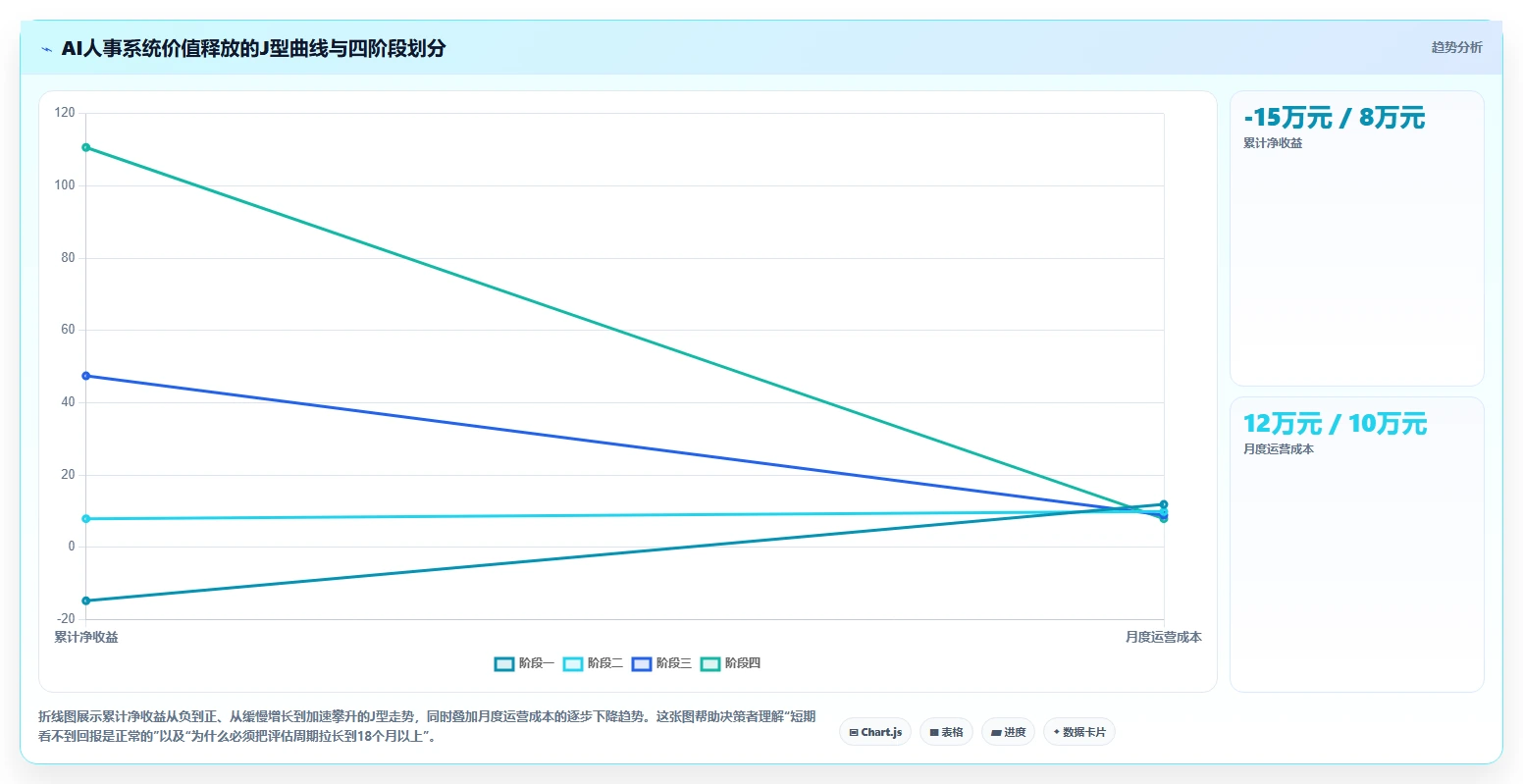Click the 趋势分析 label in header
The width and height of the screenshot is (1523, 784).
pyautogui.click(x=1457, y=47)
